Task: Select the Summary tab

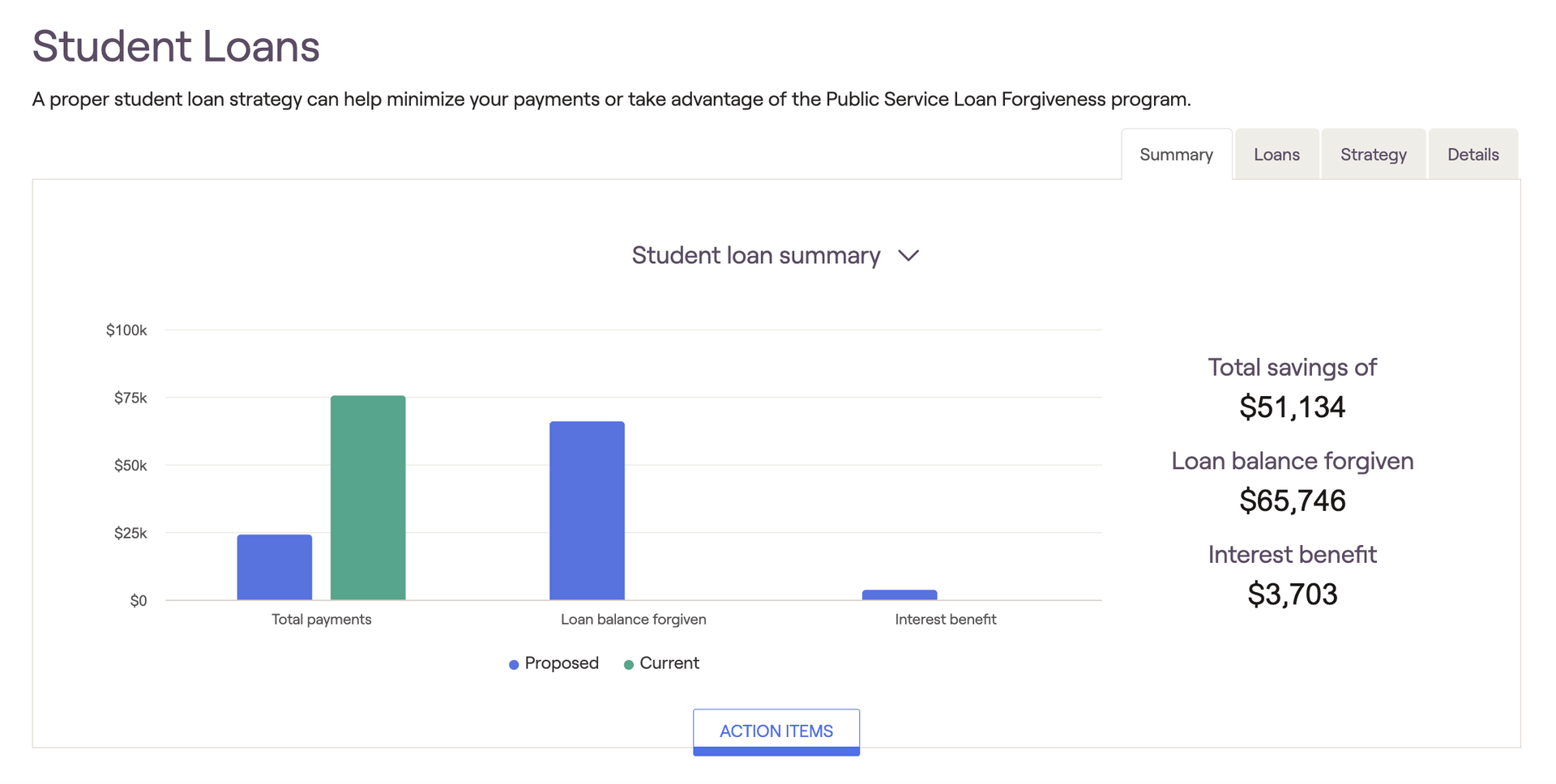Action: (1176, 155)
